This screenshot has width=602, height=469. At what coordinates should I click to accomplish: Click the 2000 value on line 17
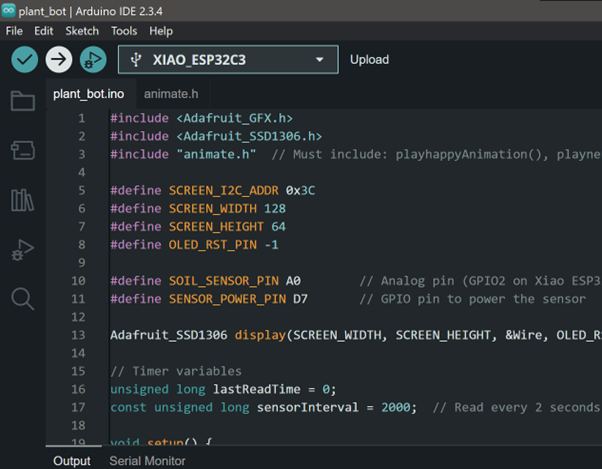click(x=396, y=407)
